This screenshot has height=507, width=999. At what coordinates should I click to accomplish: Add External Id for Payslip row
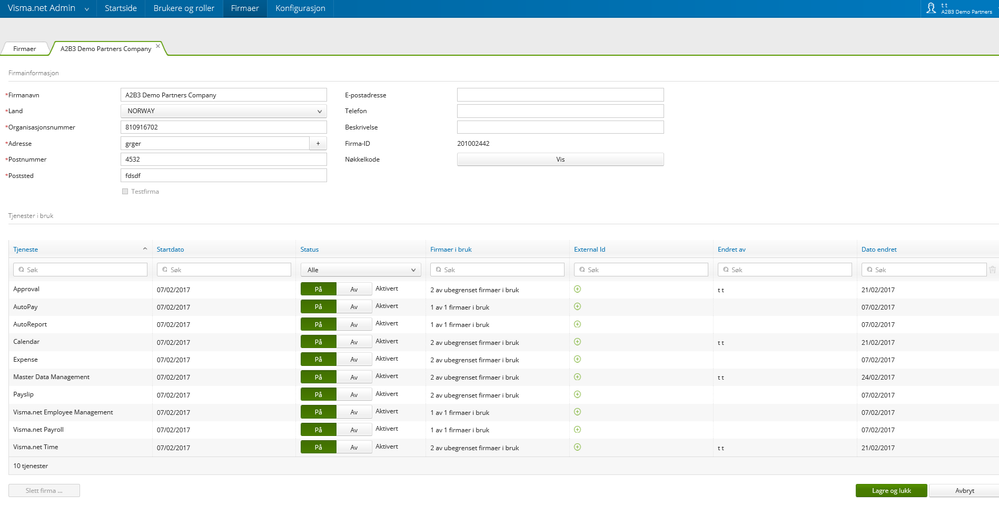[577, 394]
